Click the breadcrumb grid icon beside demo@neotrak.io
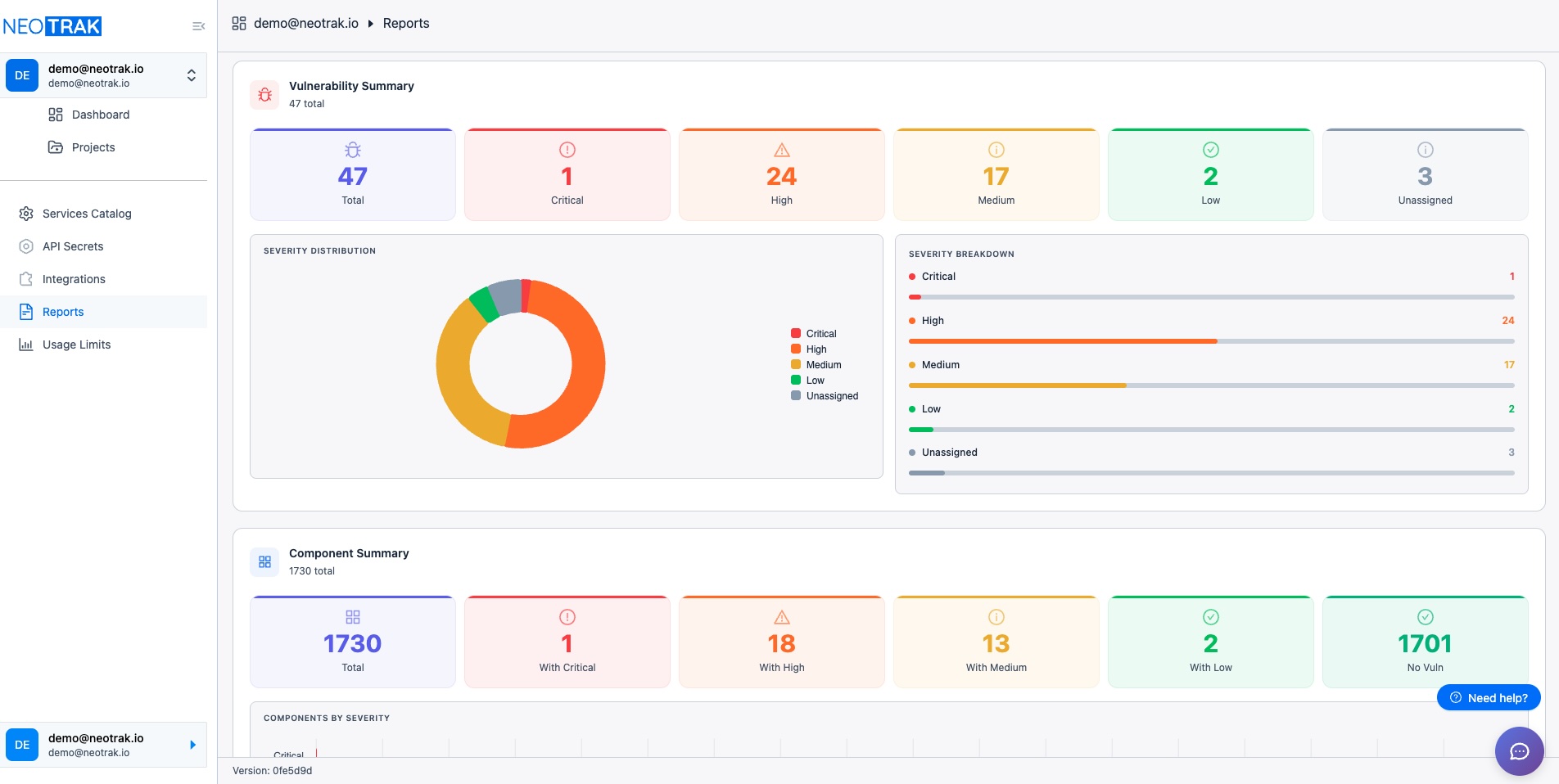The width and height of the screenshot is (1559, 784). (239, 24)
